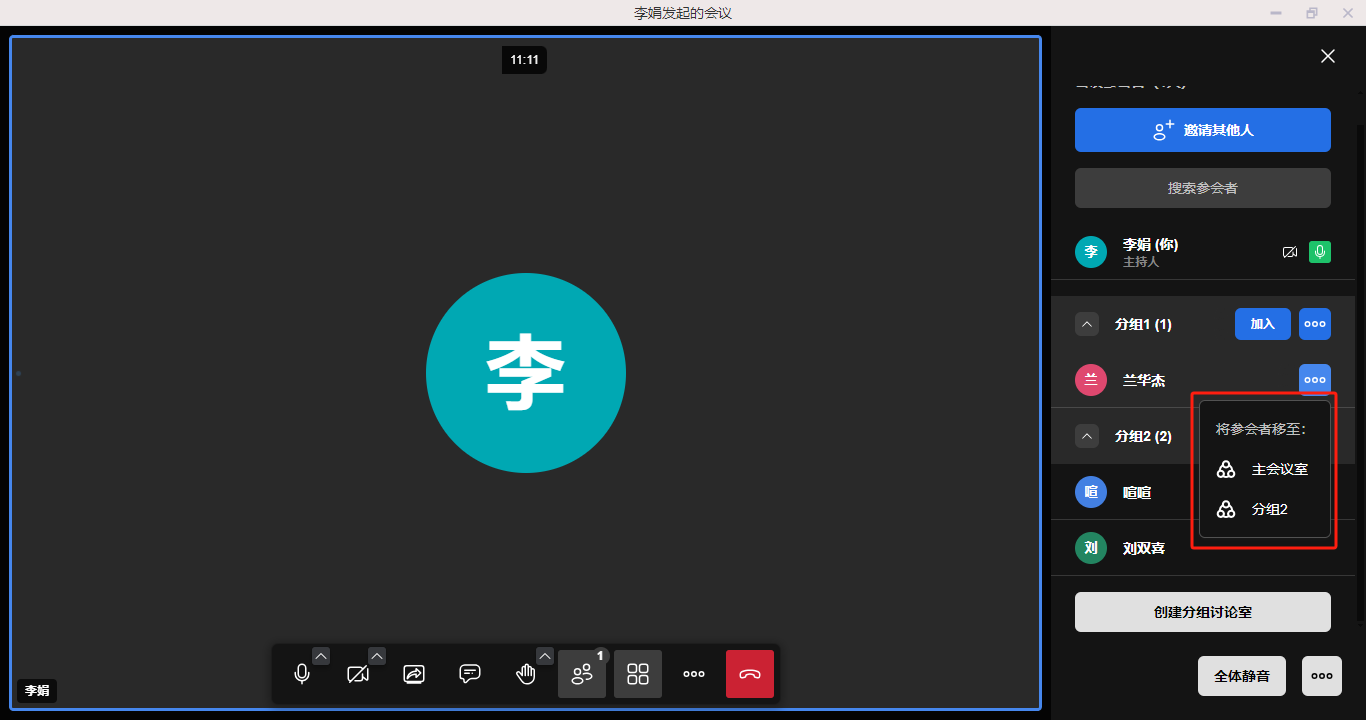The width and height of the screenshot is (1366, 720).
Task: Click the share screen icon
Action: (414, 674)
